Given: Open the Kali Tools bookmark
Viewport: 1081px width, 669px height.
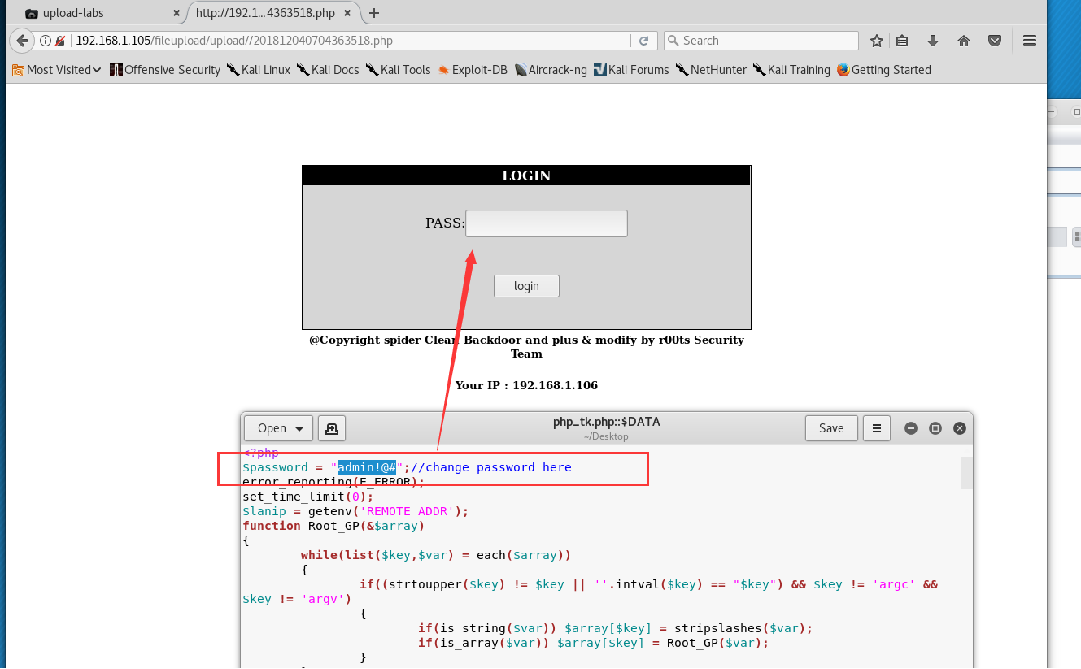Looking at the screenshot, I should pyautogui.click(x=398, y=70).
